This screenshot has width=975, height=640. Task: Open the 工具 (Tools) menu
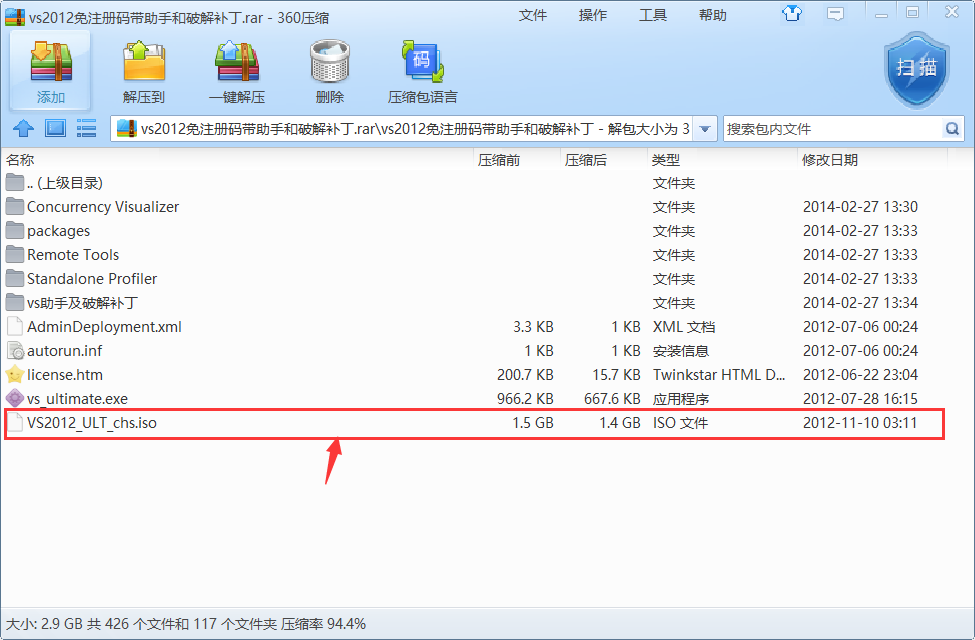[x=653, y=15]
